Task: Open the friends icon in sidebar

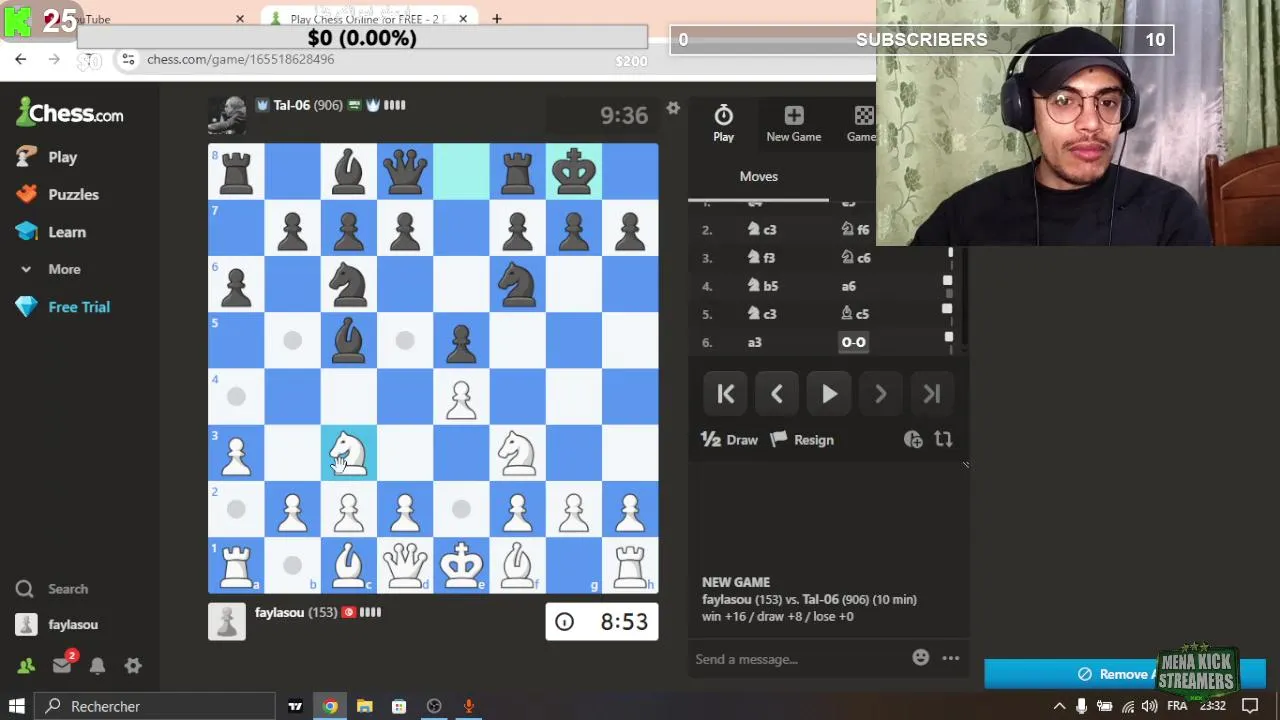Action: tap(26, 665)
